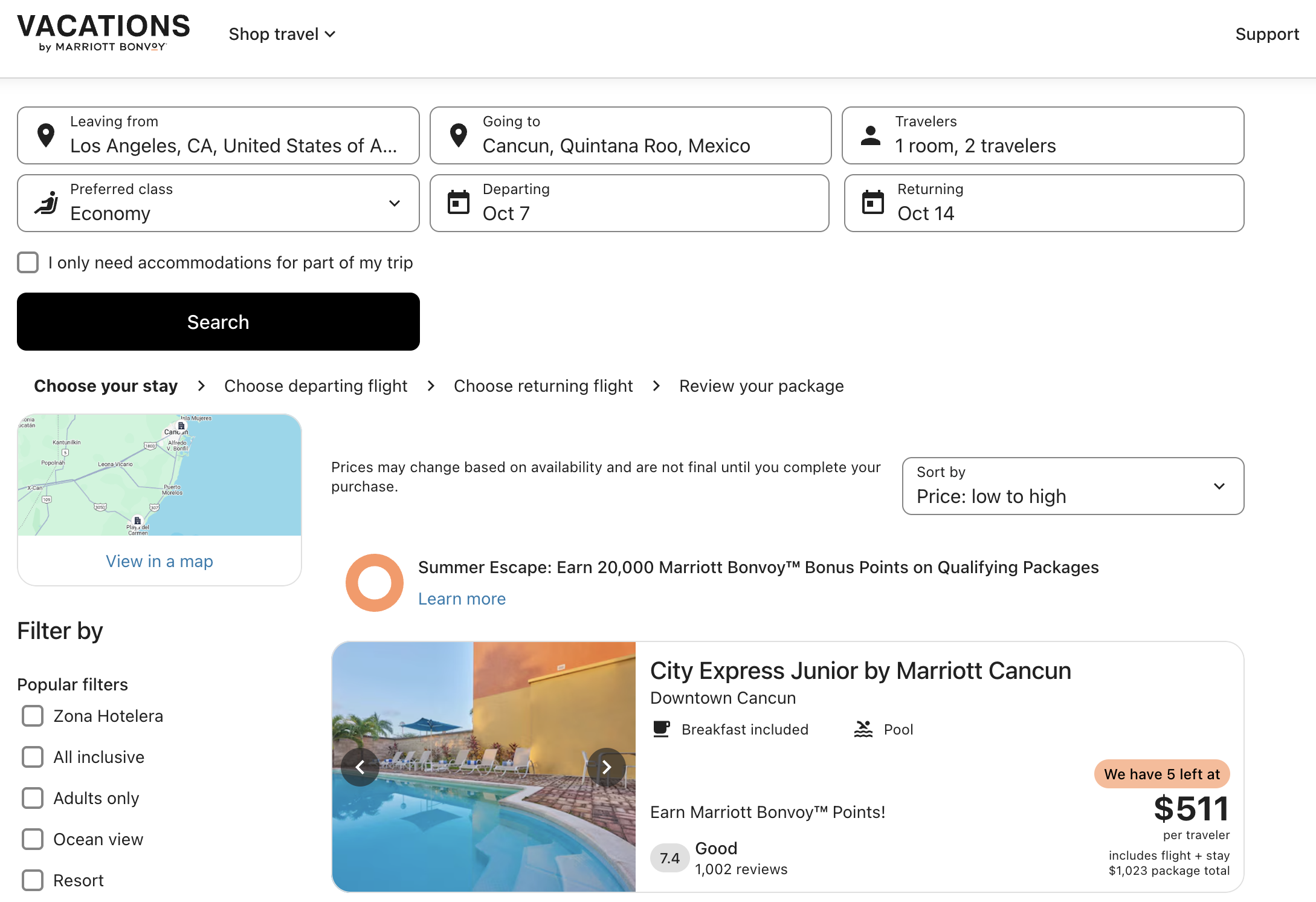Click the Playa del Carmen map marker

[x=138, y=521]
